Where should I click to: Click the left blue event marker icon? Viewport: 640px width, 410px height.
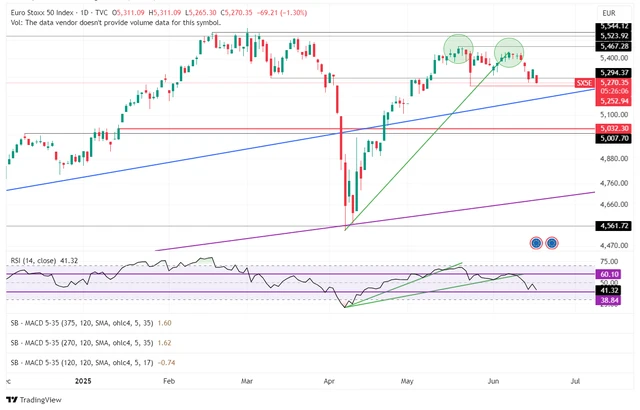536,243
